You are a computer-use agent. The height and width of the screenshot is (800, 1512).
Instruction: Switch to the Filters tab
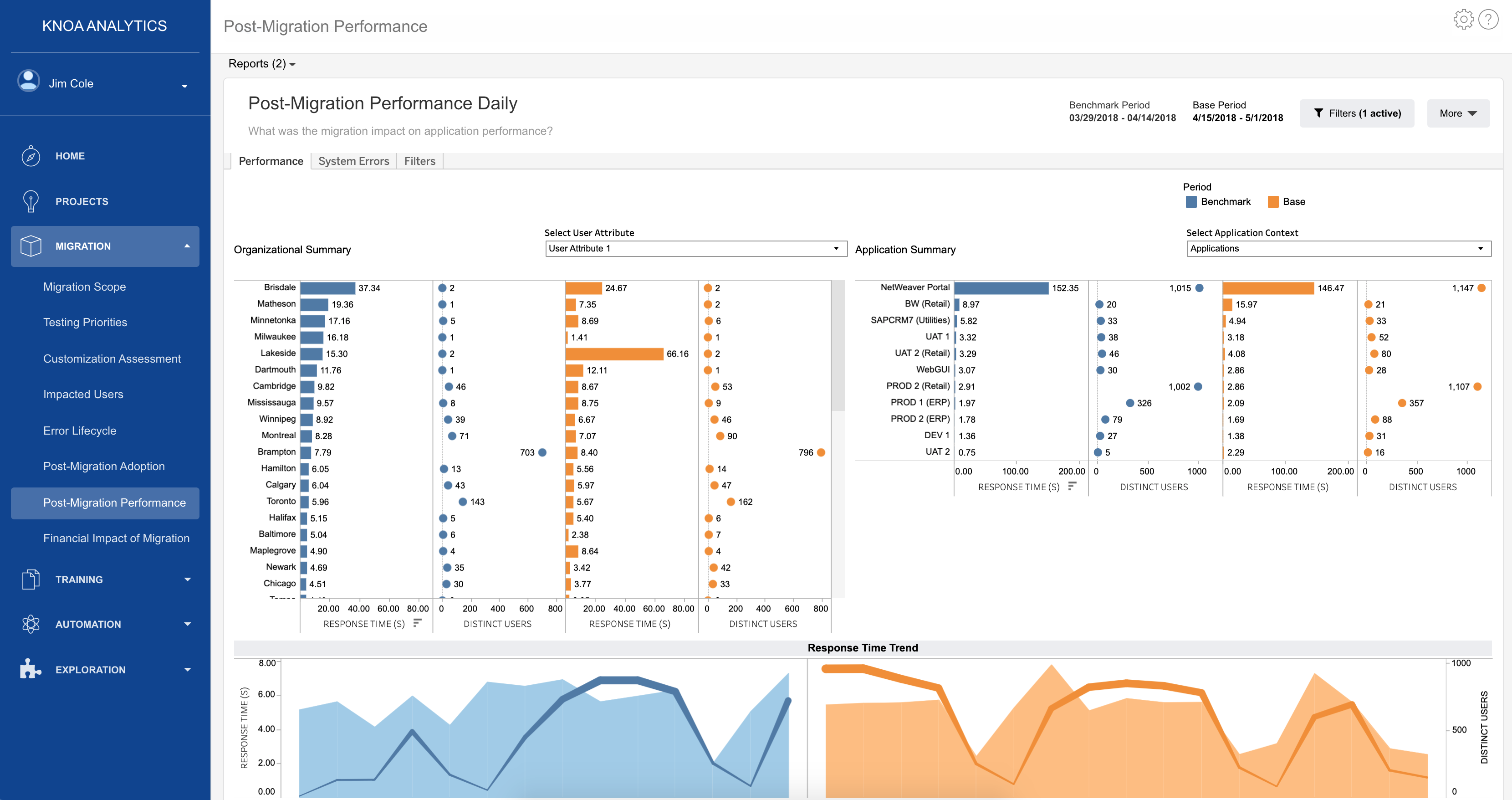point(420,161)
